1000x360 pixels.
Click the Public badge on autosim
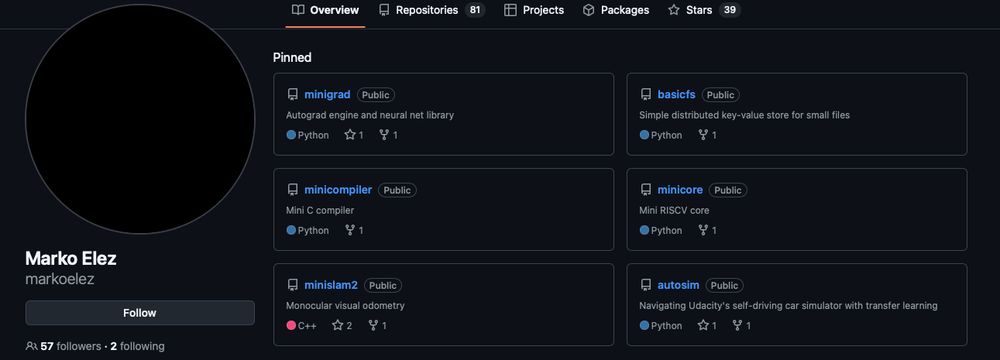(x=724, y=285)
